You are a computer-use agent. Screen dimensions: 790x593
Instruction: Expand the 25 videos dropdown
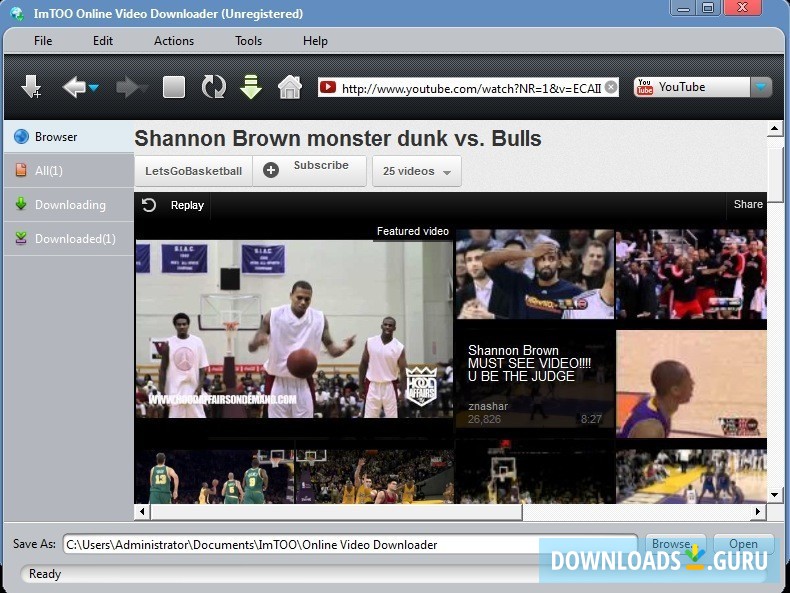[417, 171]
